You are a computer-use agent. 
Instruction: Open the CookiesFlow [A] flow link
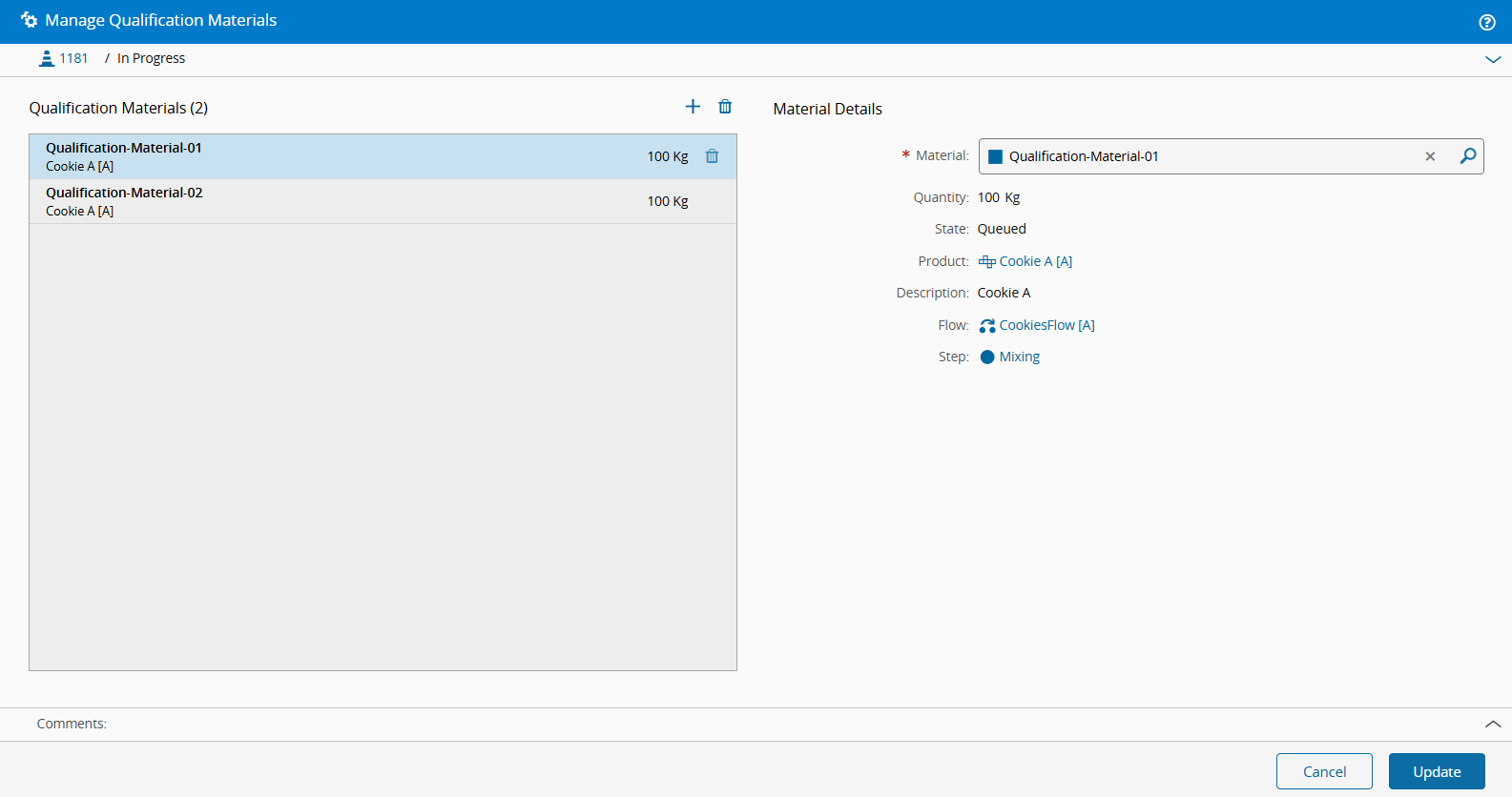(x=1046, y=325)
